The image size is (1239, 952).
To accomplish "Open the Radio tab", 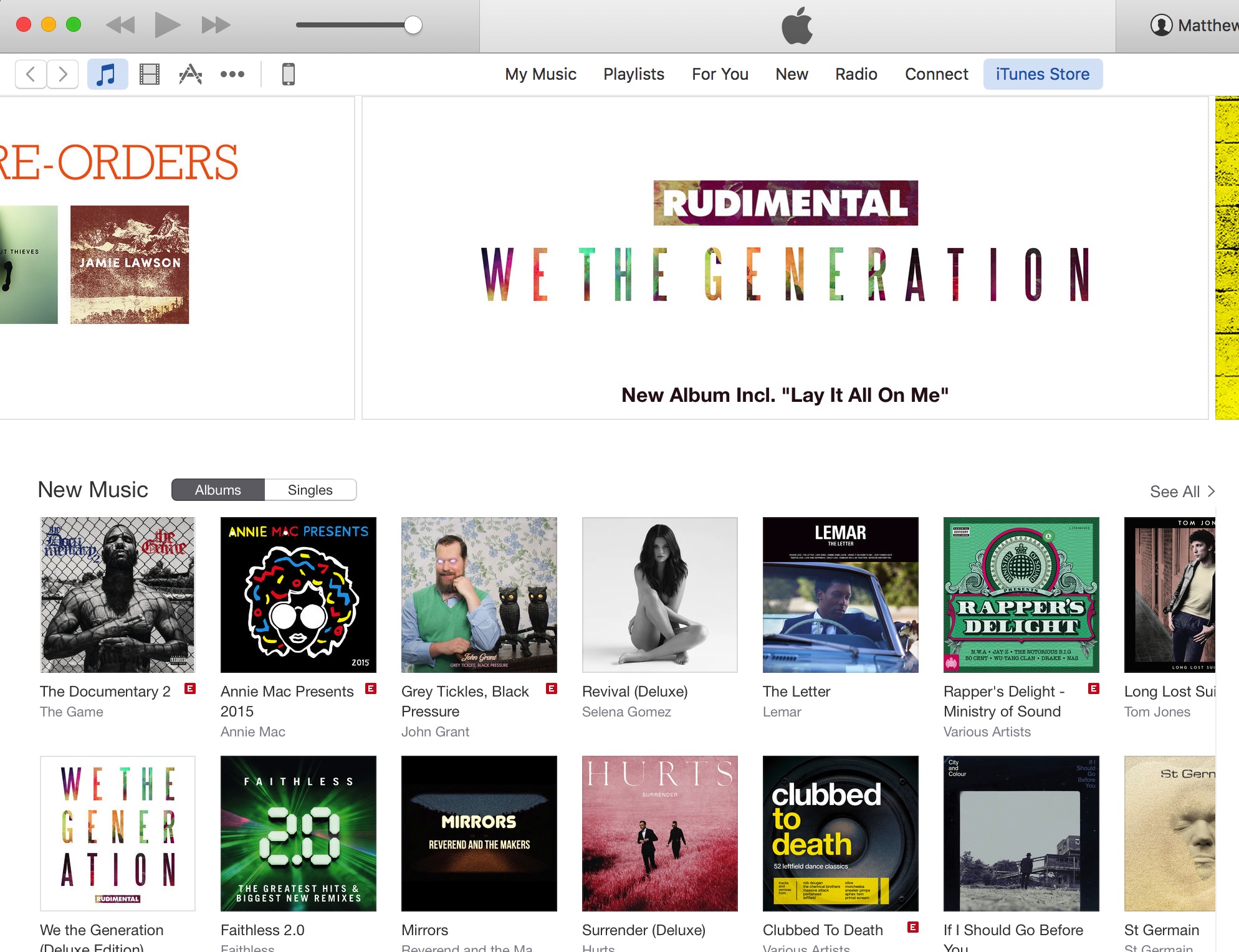I will click(856, 74).
